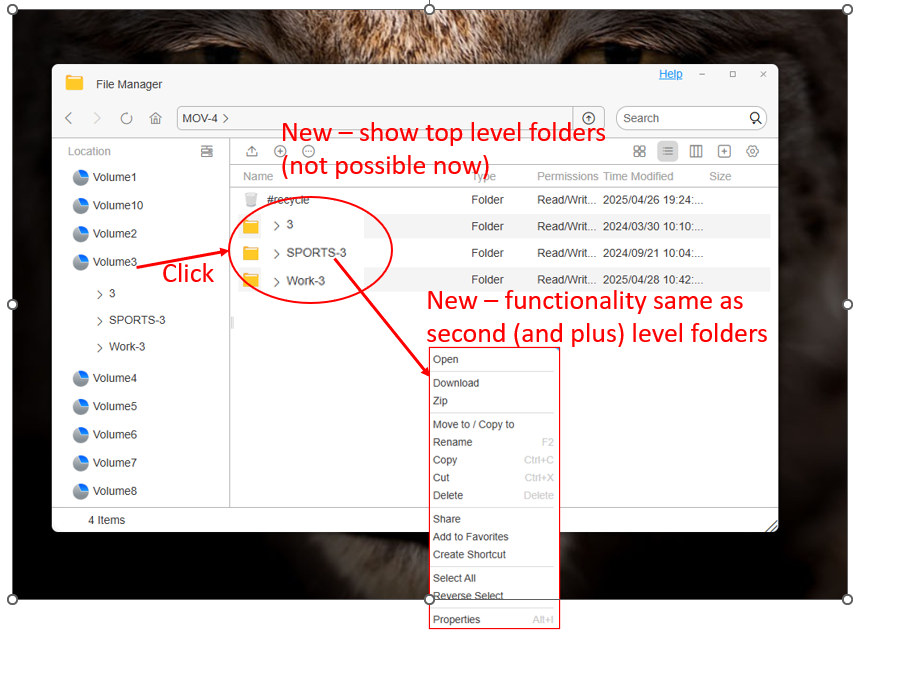The width and height of the screenshot is (911, 689).
Task: Click the '4 Items' status text
Action: click(106, 521)
